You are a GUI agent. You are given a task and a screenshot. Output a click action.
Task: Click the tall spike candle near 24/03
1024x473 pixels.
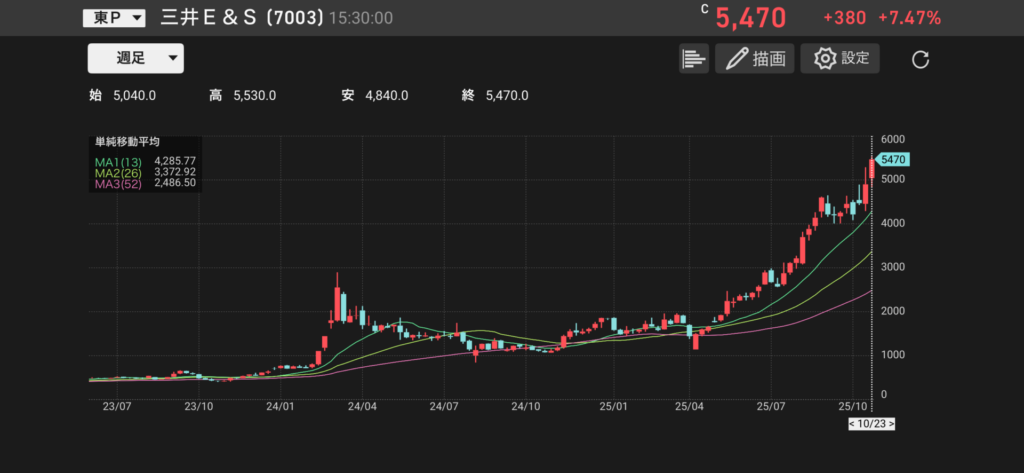point(337,300)
